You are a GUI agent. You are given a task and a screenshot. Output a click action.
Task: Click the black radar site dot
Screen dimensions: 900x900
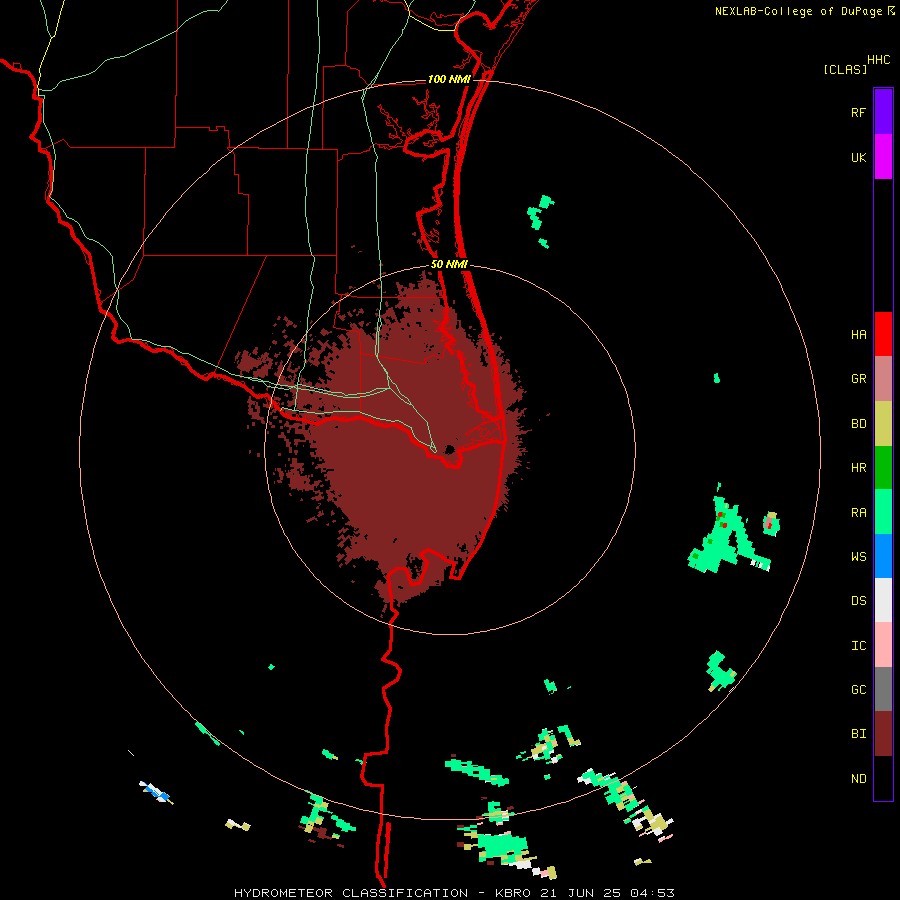[x=450, y=449]
